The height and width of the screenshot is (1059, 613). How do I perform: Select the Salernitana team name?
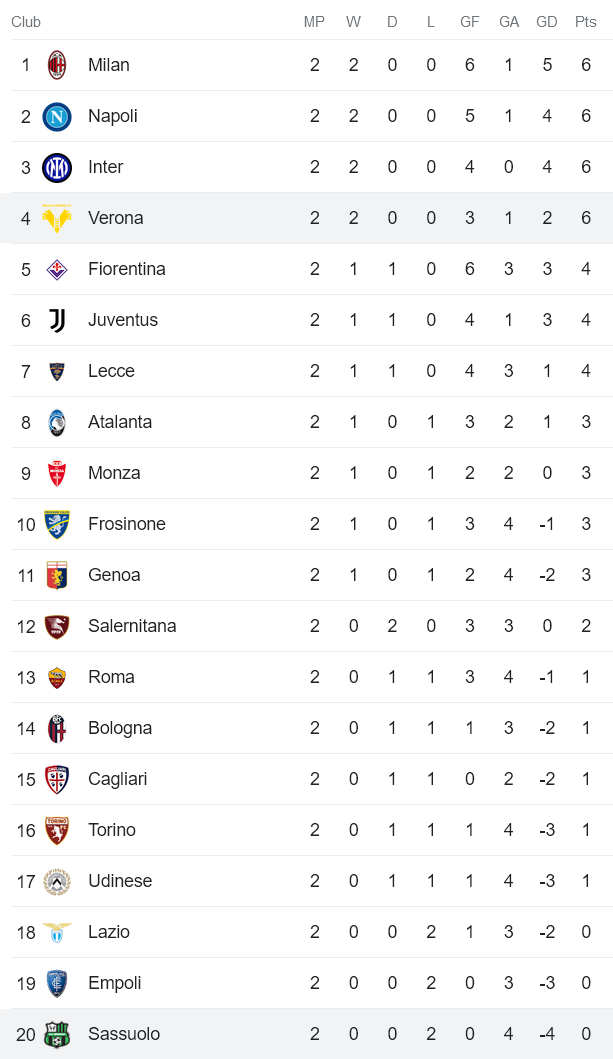click(x=132, y=626)
